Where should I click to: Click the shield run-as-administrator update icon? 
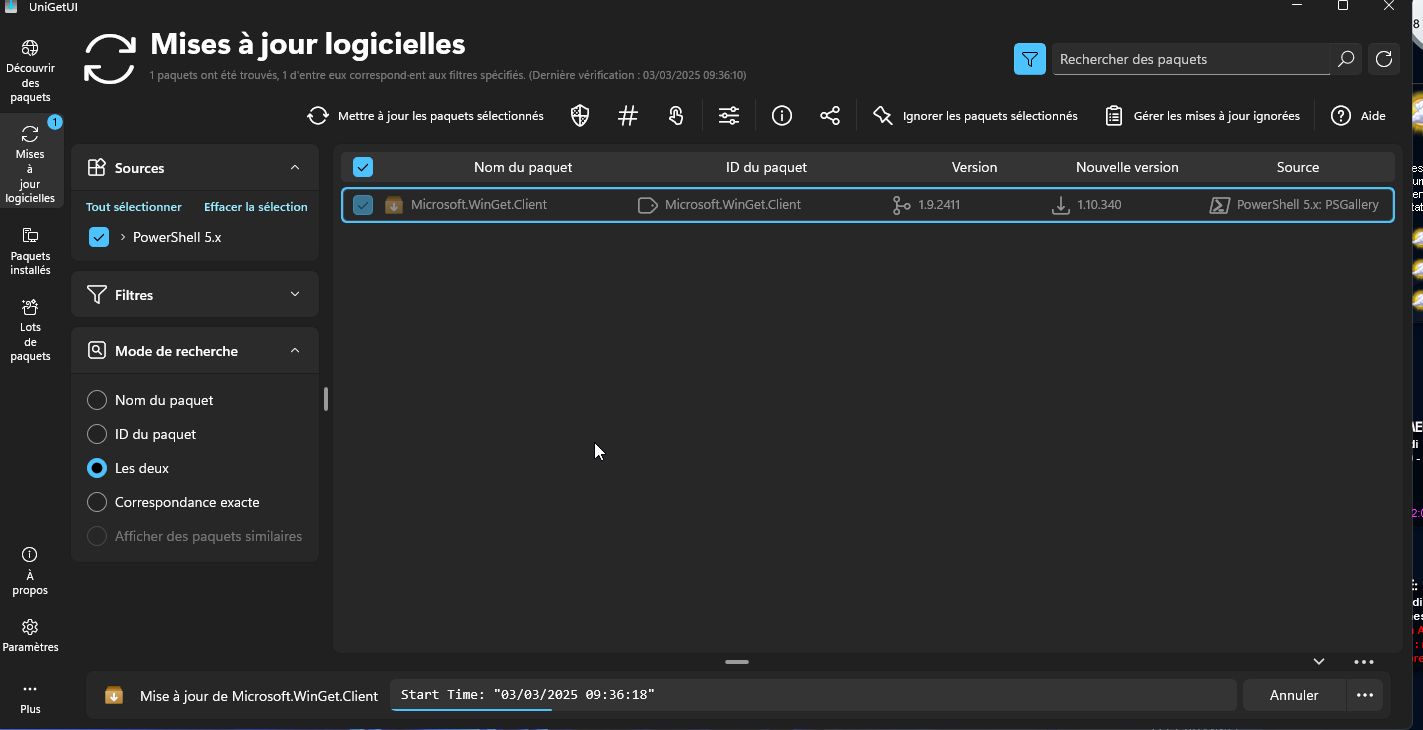580,116
